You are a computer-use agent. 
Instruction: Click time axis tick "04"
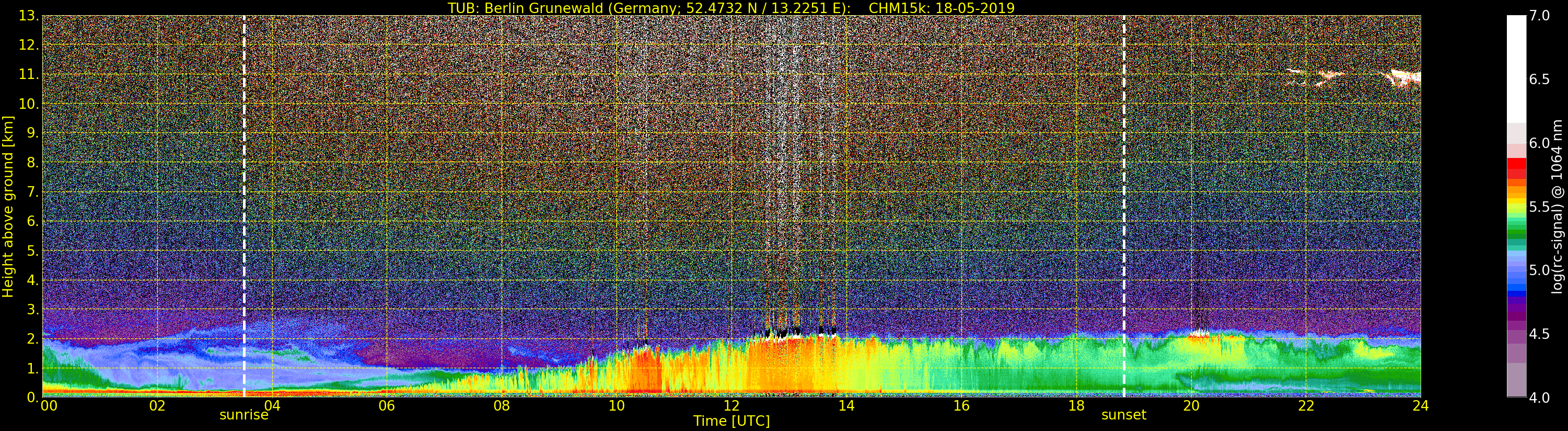tap(272, 406)
